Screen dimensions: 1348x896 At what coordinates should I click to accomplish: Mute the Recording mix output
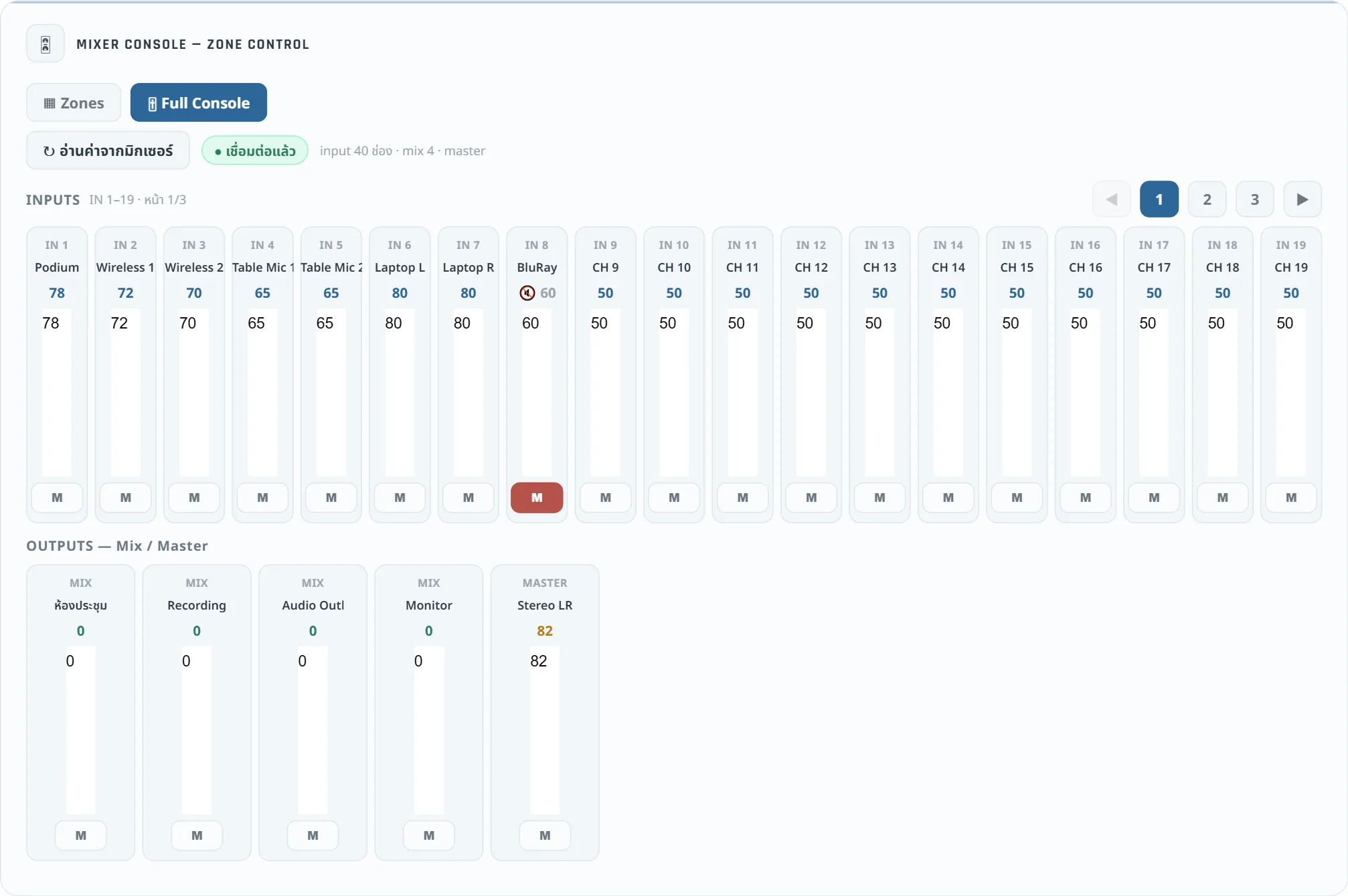tap(197, 836)
